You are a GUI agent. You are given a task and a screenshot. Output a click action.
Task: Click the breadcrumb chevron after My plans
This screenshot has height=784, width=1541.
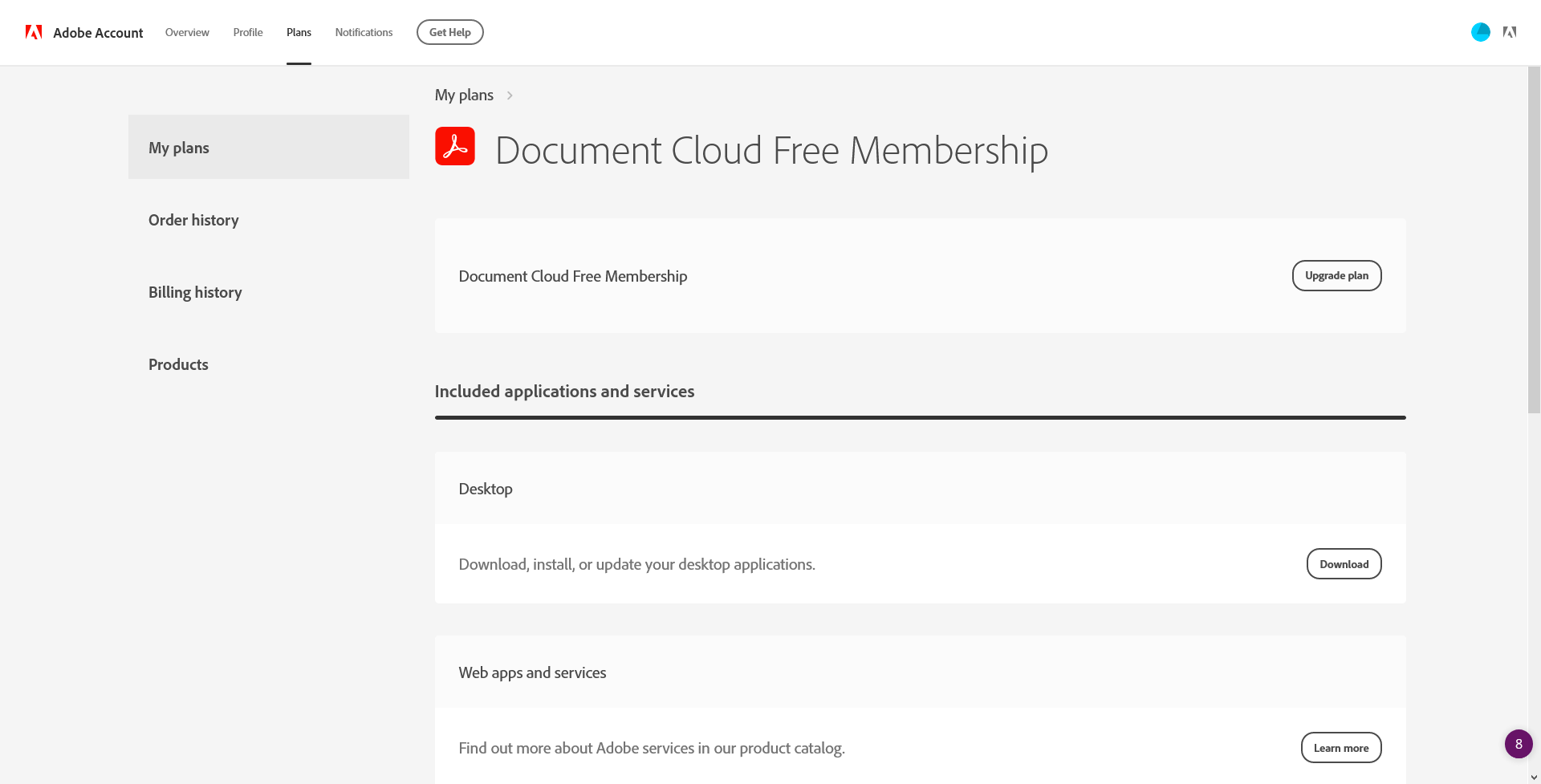(510, 95)
